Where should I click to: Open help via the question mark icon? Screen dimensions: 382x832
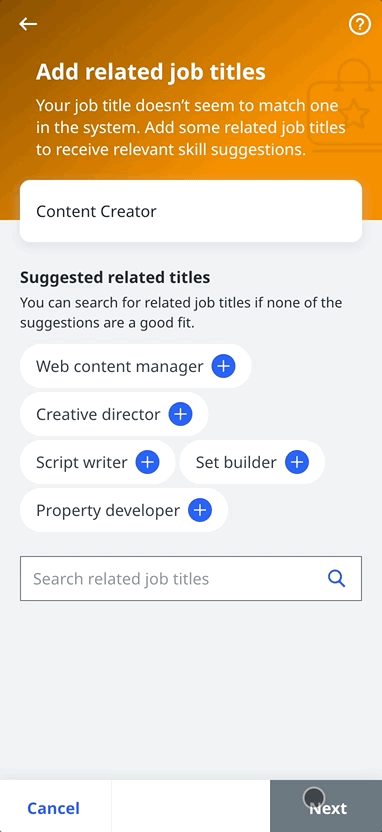pyautogui.click(x=360, y=24)
